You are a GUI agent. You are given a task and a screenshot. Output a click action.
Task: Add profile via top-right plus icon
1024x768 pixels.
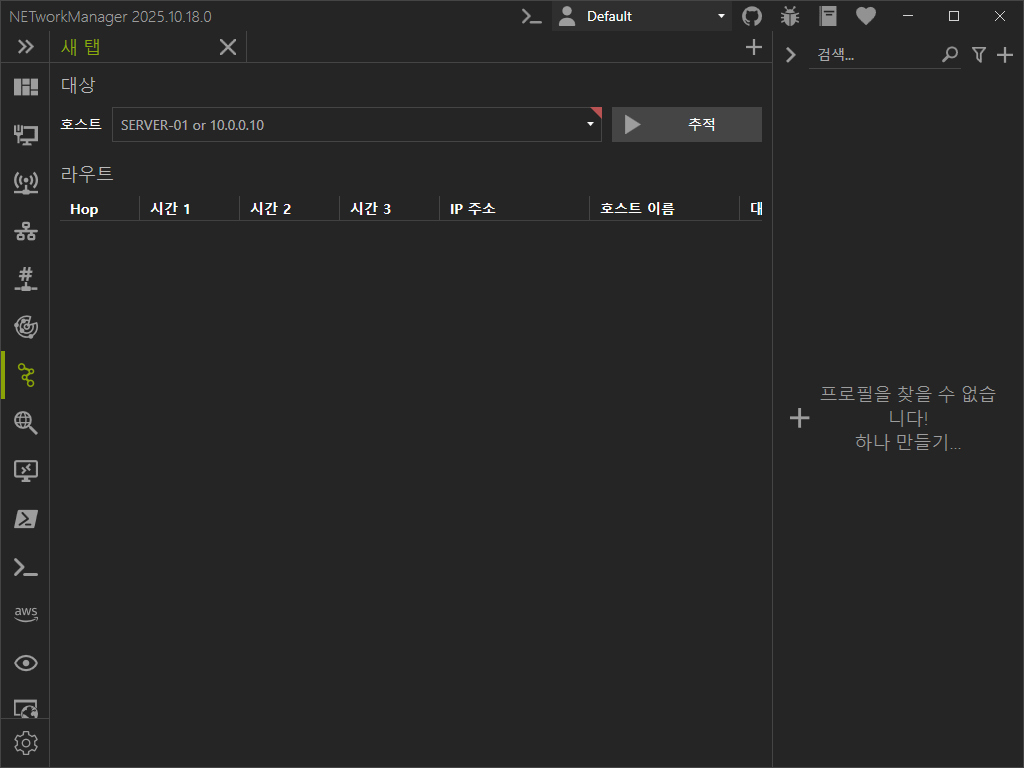tap(1005, 55)
